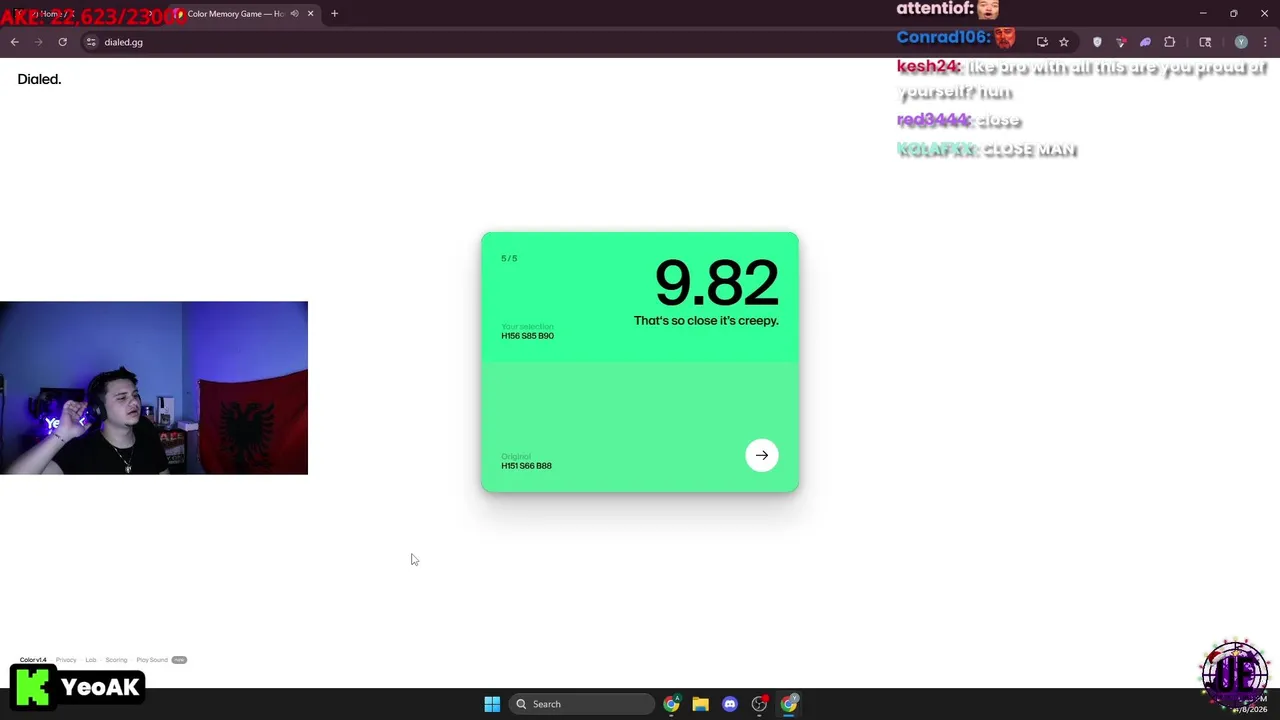Image resolution: width=1280 pixels, height=720 pixels.
Task: Click the browser forward arrow
Action: pos(38,42)
